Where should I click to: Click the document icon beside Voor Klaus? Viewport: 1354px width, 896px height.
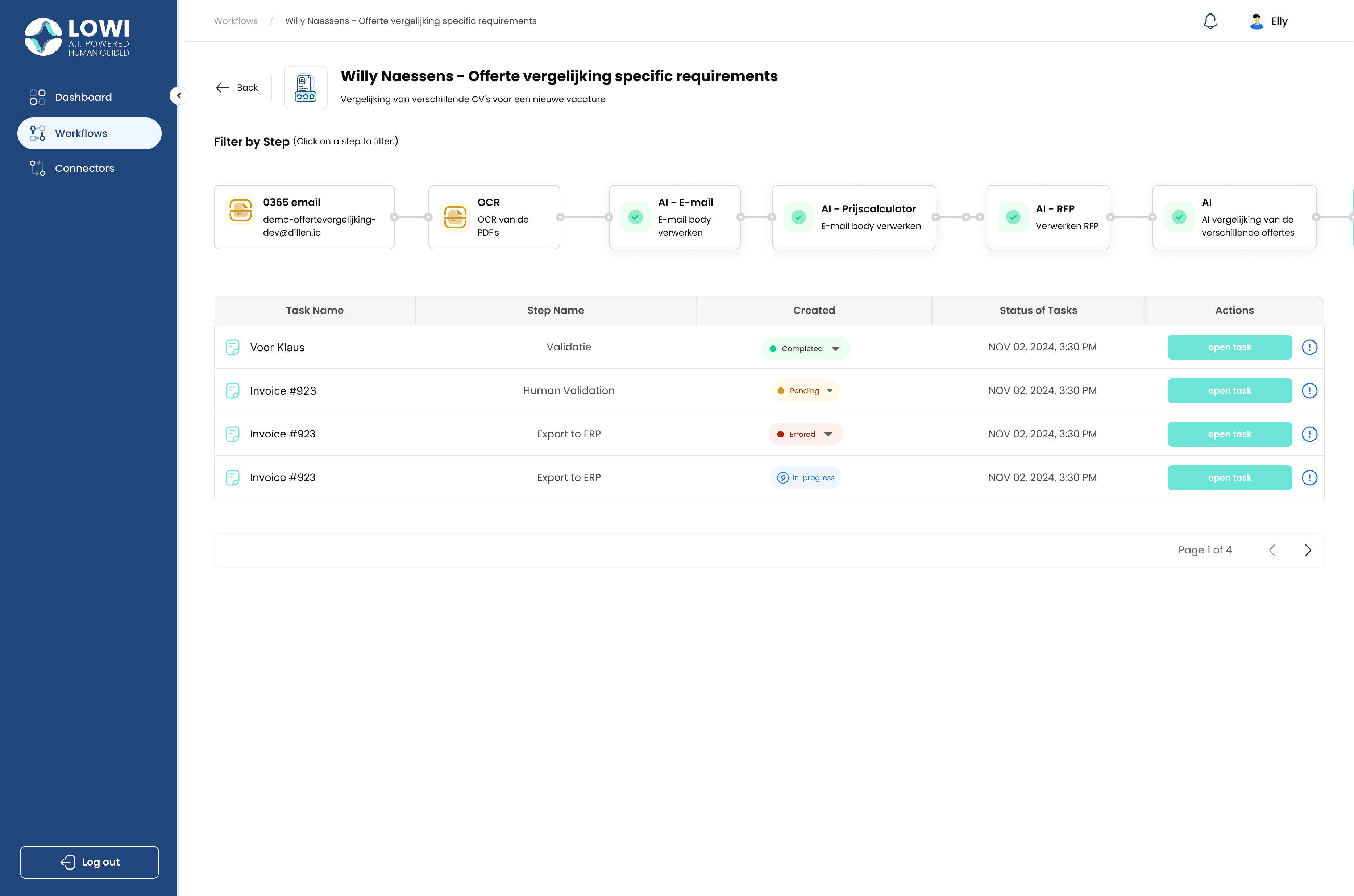233,348
